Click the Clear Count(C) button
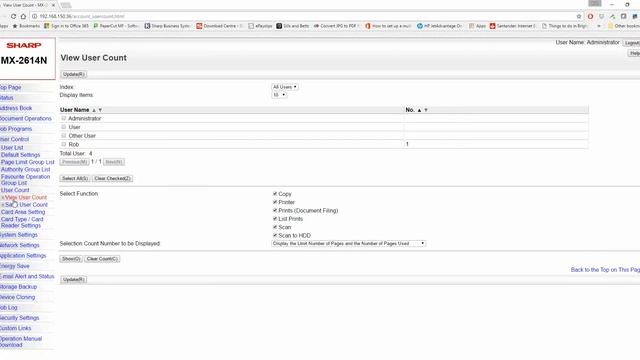Image resolution: width=640 pixels, height=360 pixels. 102,259
